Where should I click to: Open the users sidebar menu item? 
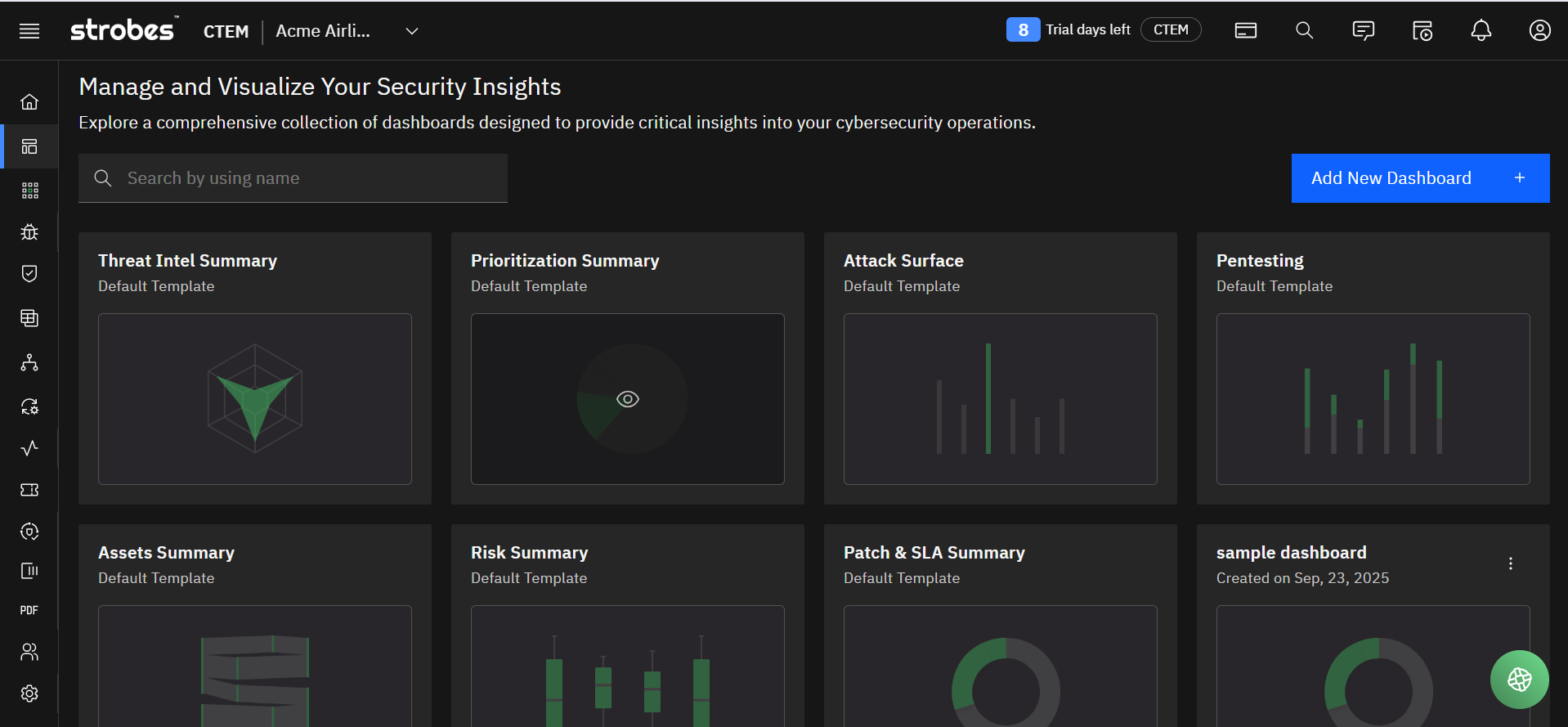click(x=29, y=652)
